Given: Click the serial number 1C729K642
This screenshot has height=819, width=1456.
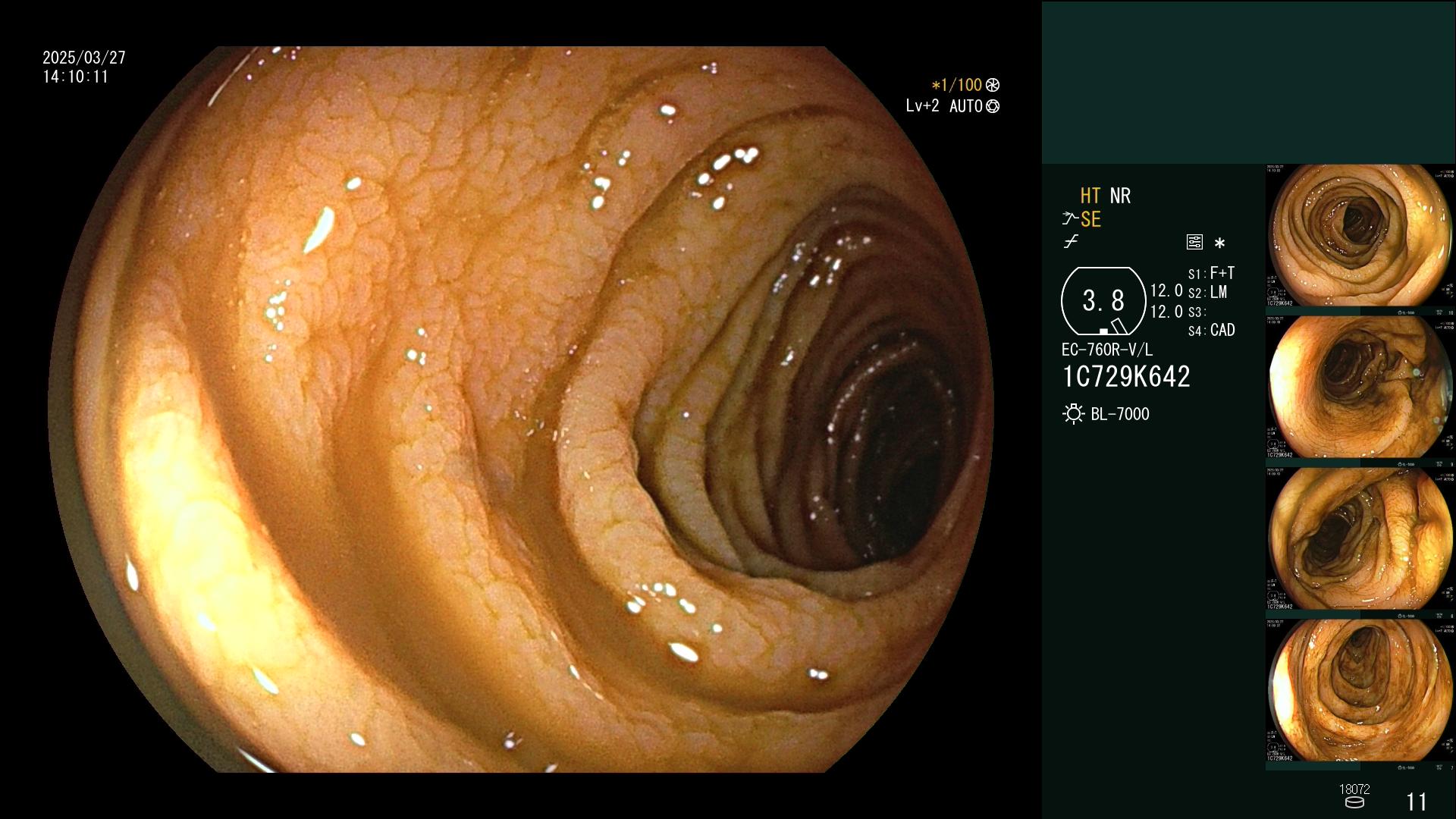Looking at the screenshot, I should tap(1126, 377).
